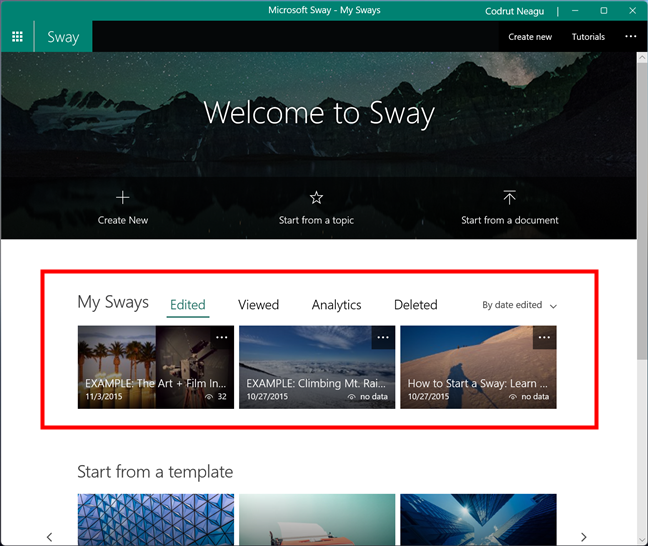Click the Start from a topic label
648x546 pixels.
point(316,220)
